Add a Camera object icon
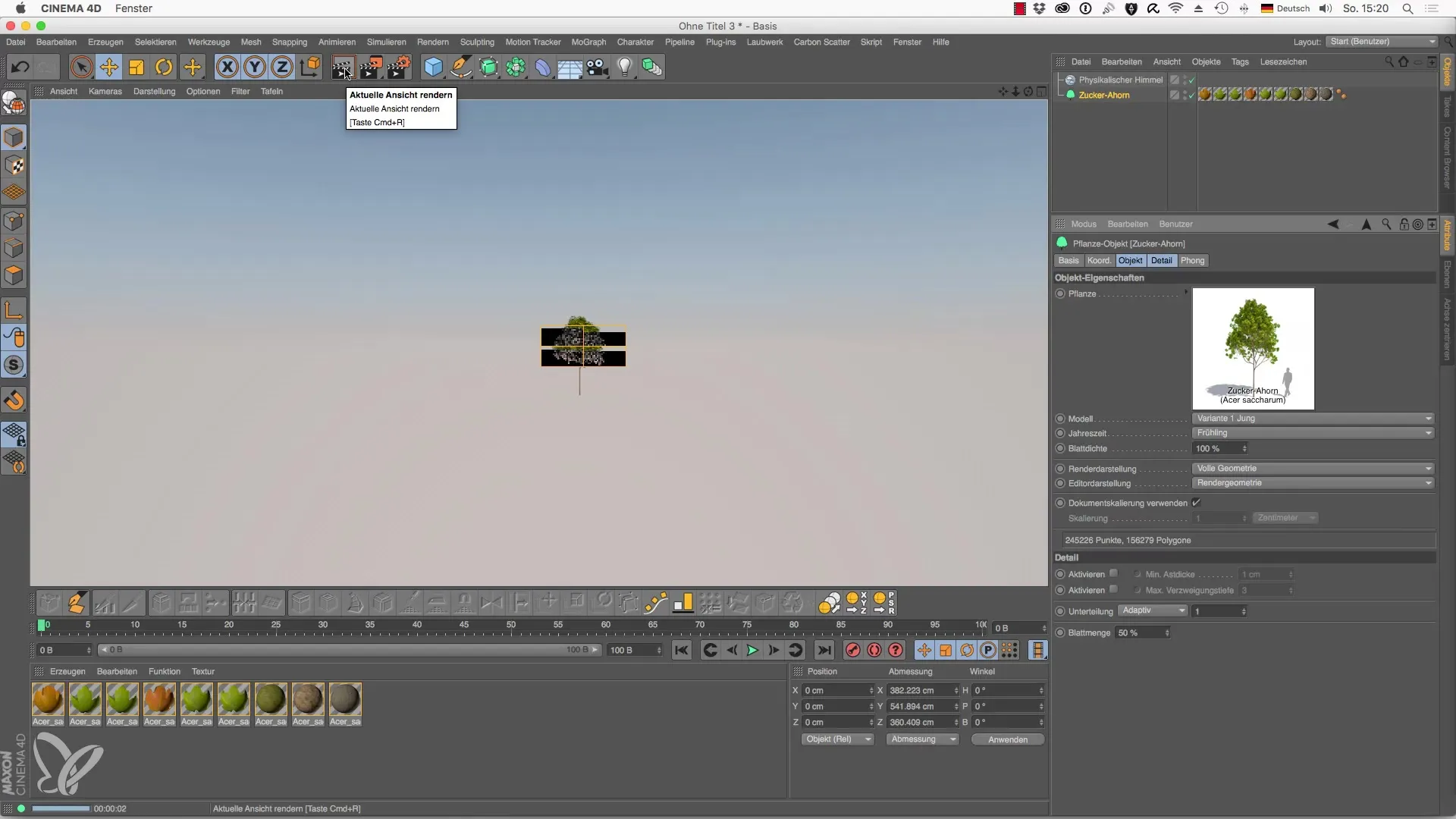 click(x=598, y=67)
